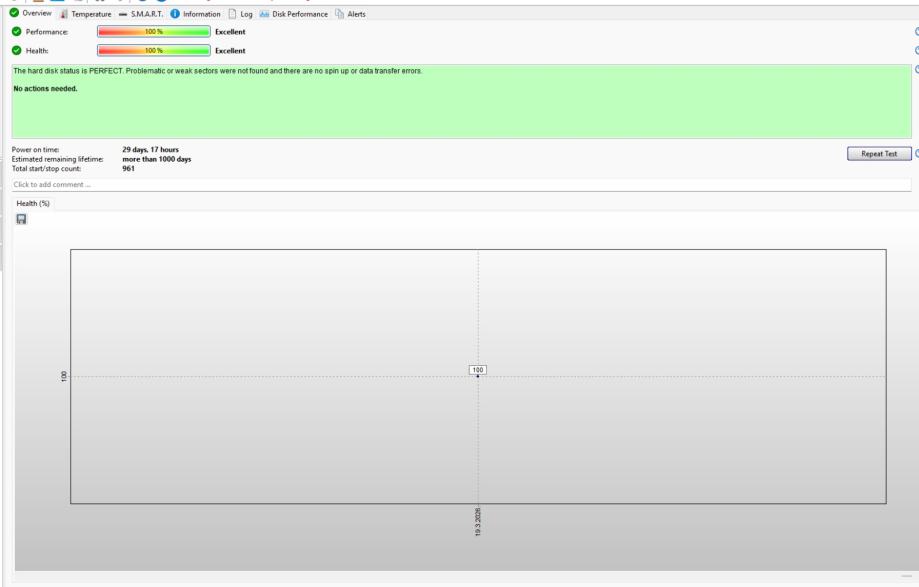Switch to the Overview tab

tap(30, 13)
